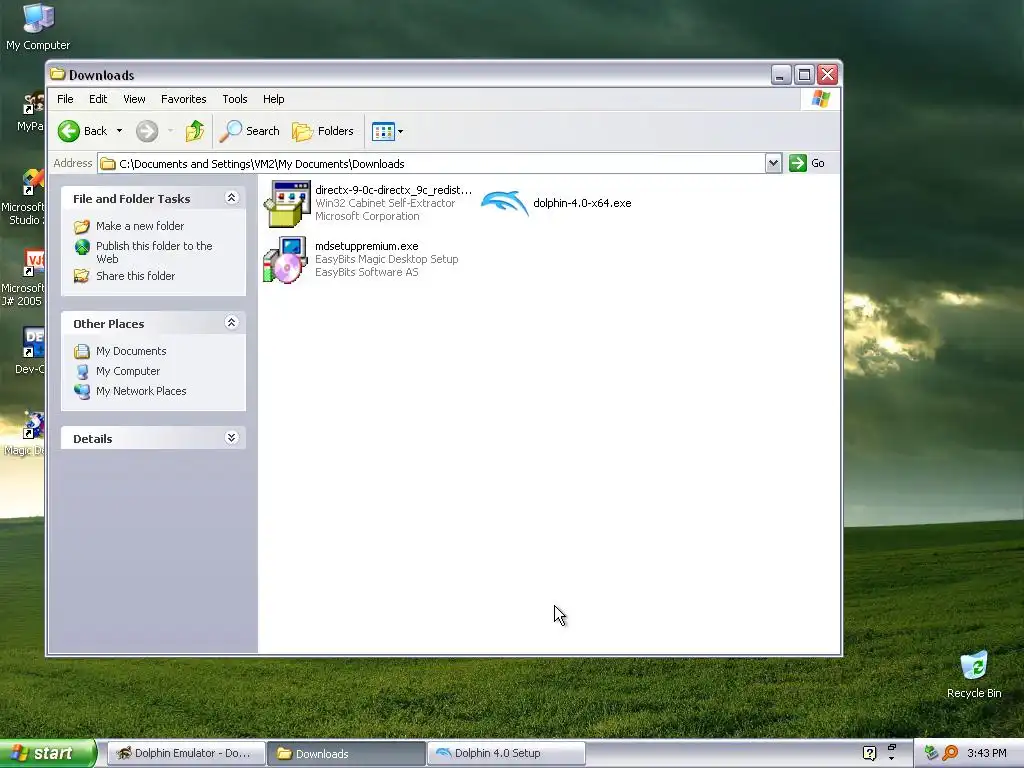Open the Edit menu
The height and width of the screenshot is (768, 1024).
coord(98,99)
